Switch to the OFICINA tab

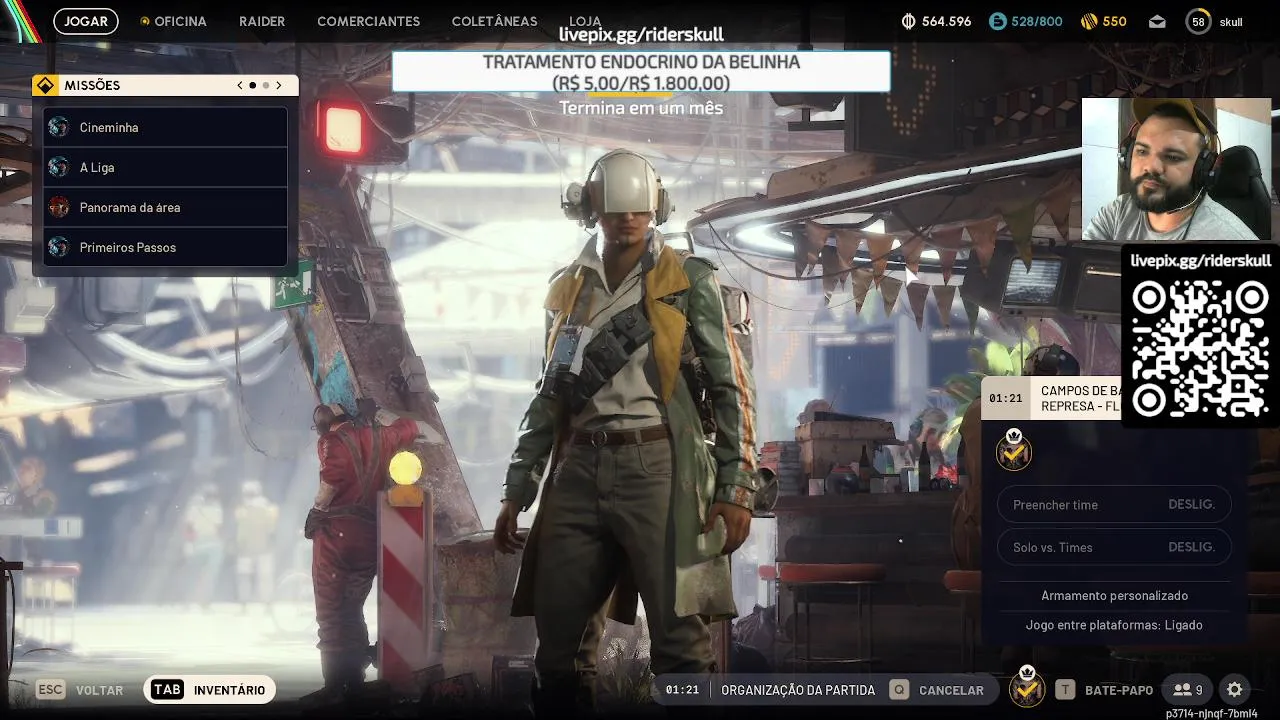pos(173,21)
